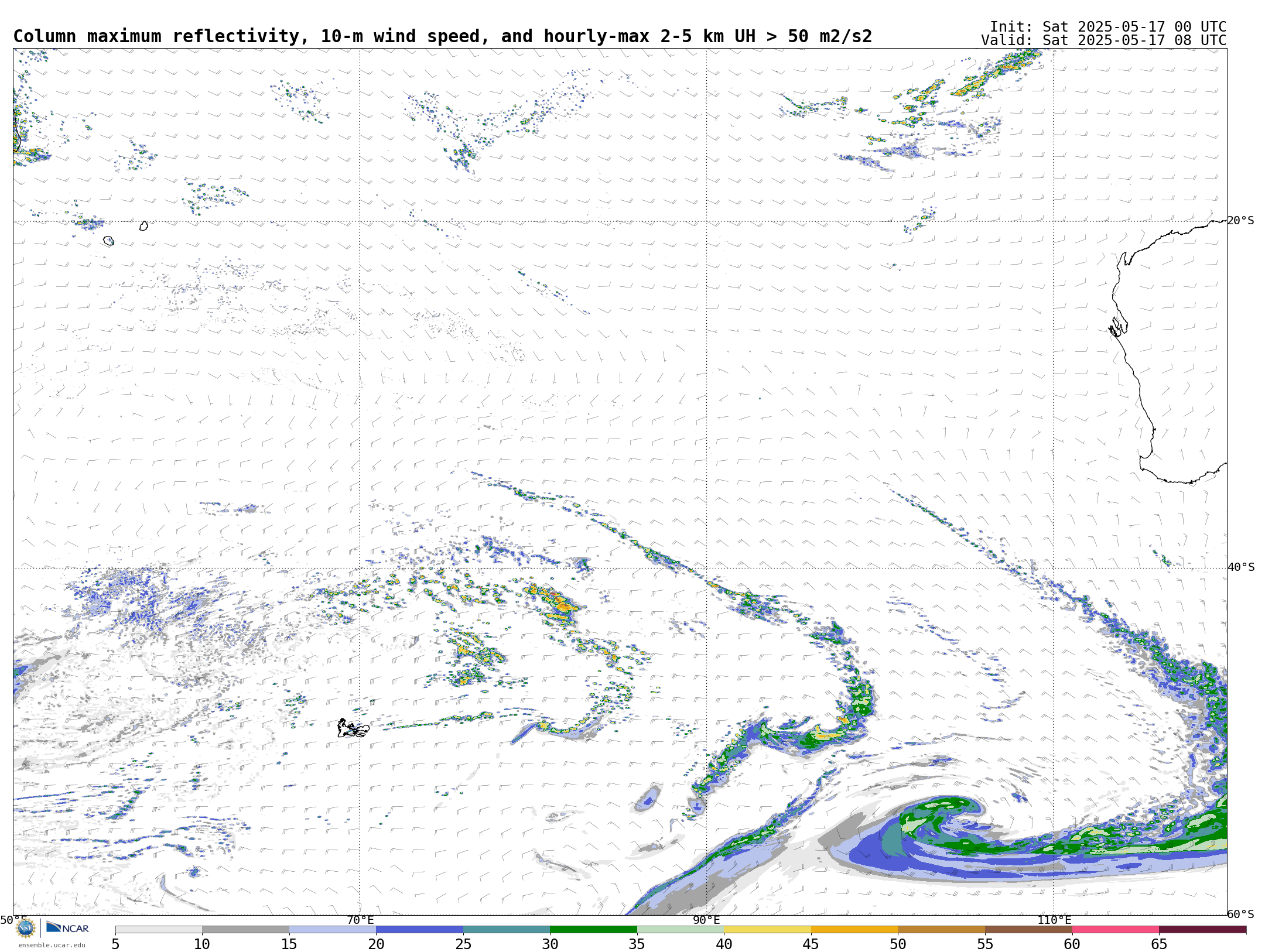
Task: Click the 70°E longitude label
Action: coord(360,920)
